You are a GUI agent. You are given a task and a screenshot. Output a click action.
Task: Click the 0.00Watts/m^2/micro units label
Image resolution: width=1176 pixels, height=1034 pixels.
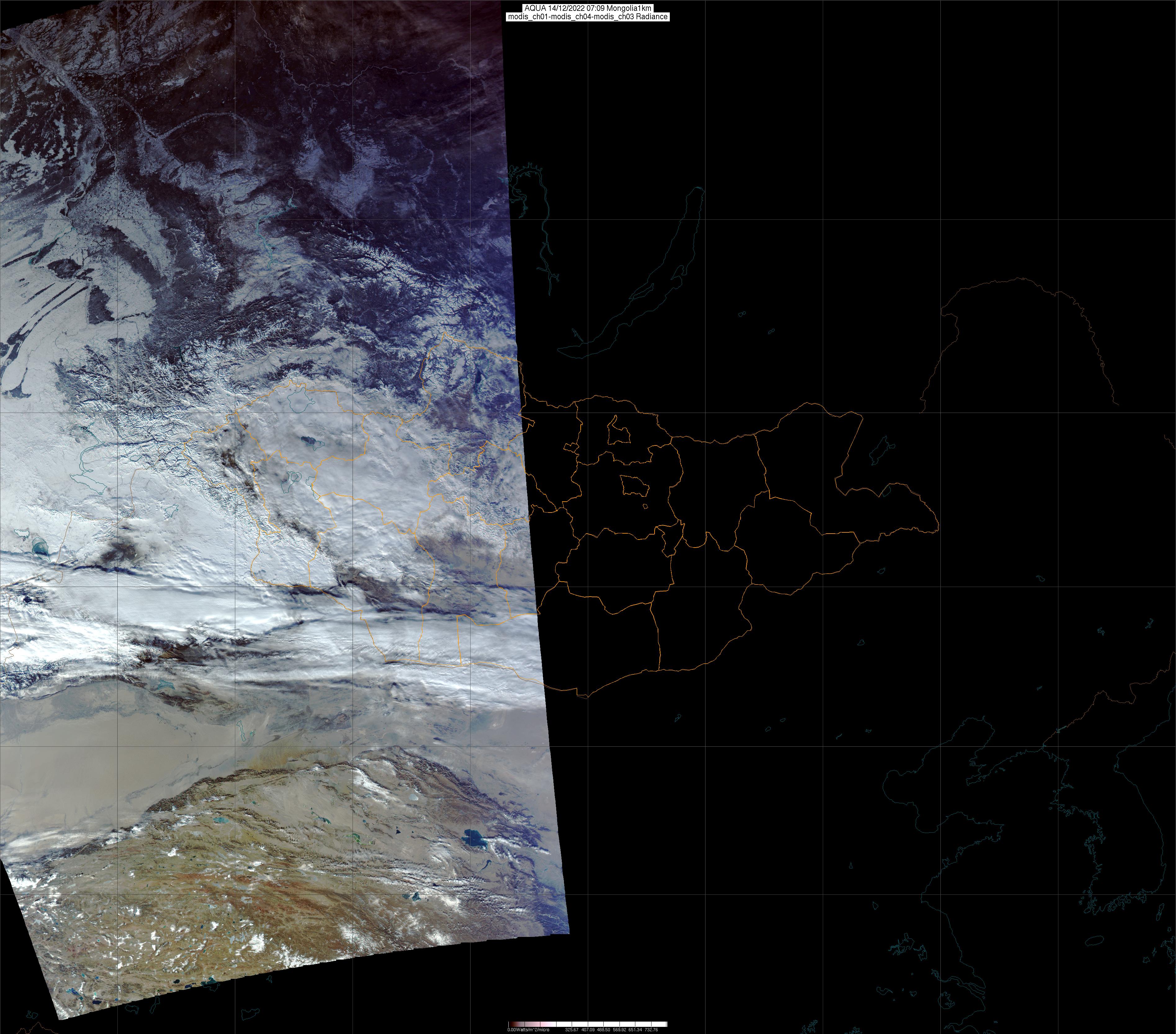point(528,1029)
